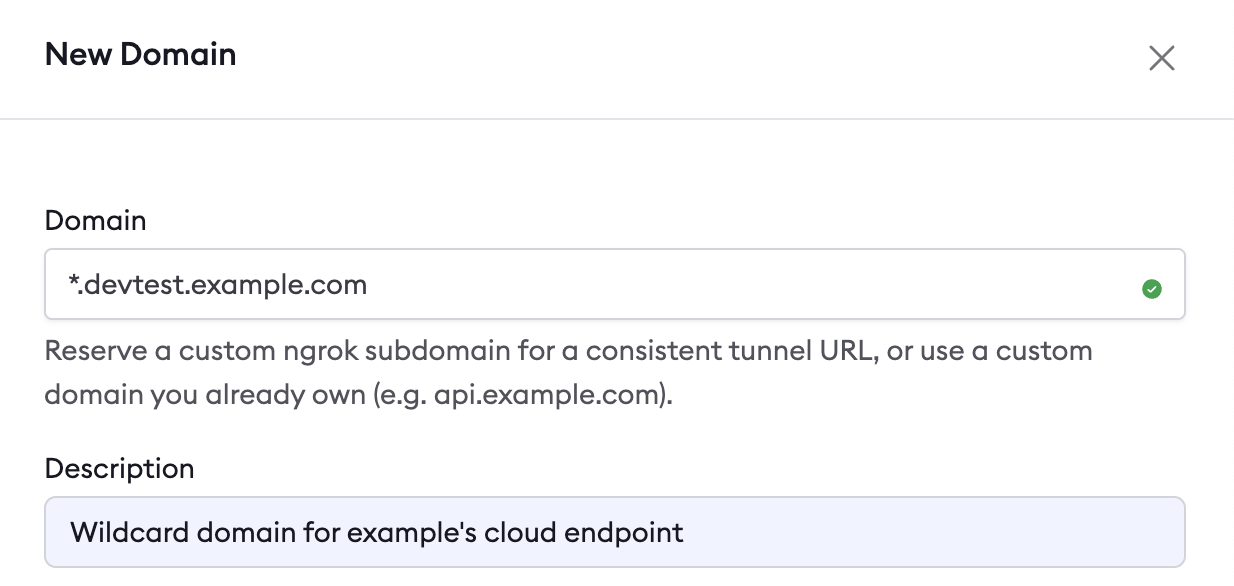This screenshot has height=586, width=1234.
Task: Place cursor on the wildcard asterisk in Domain
Action: tap(74, 284)
